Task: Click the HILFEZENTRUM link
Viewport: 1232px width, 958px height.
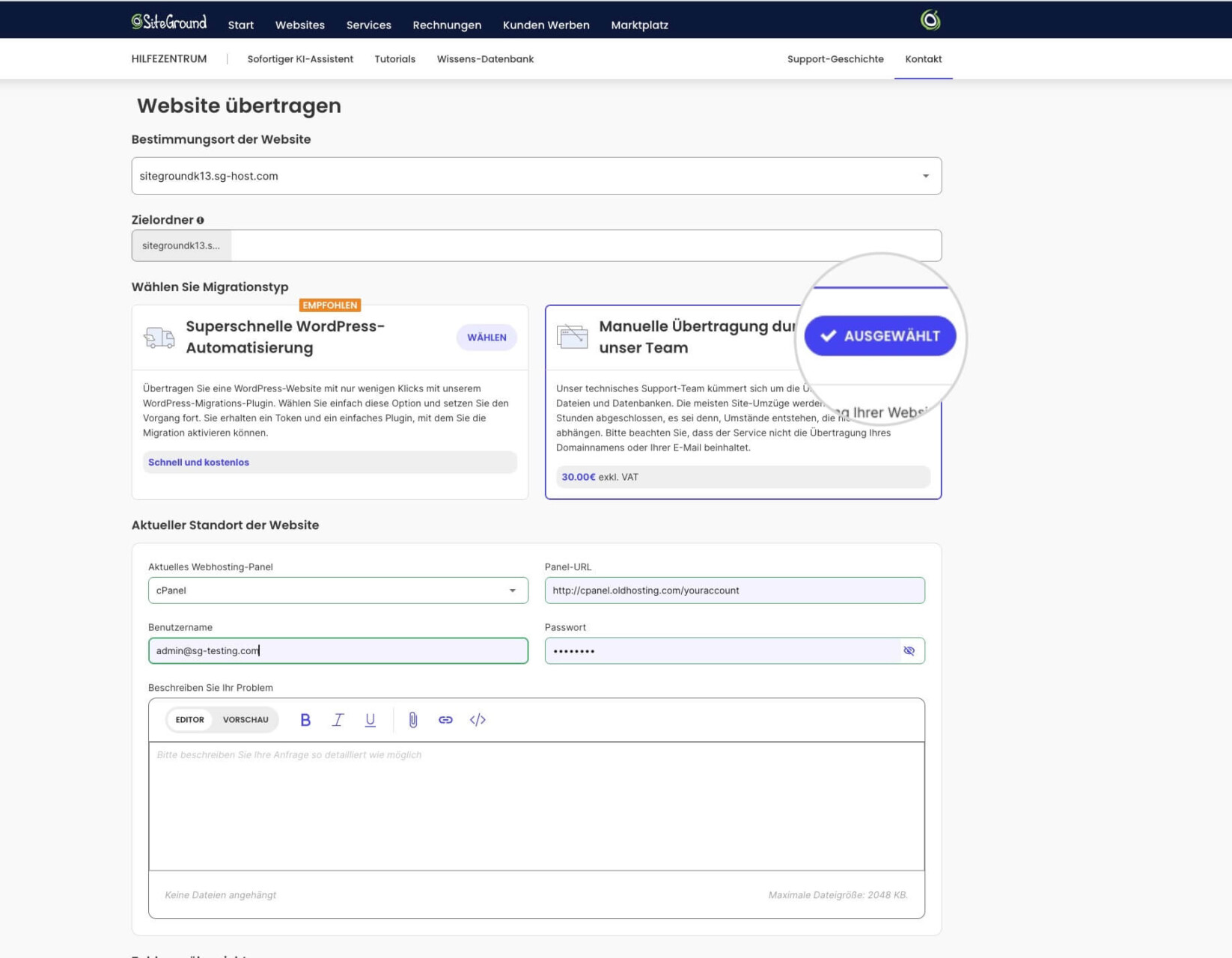Action: tap(169, 59)
